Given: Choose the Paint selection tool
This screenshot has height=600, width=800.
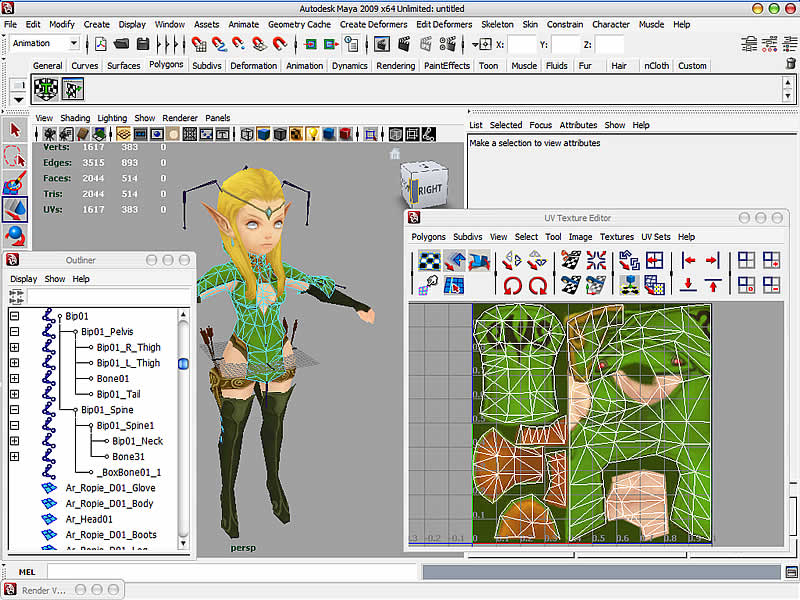Looking at the screenshot, I should pyautogui.click(x=14, y=183).
